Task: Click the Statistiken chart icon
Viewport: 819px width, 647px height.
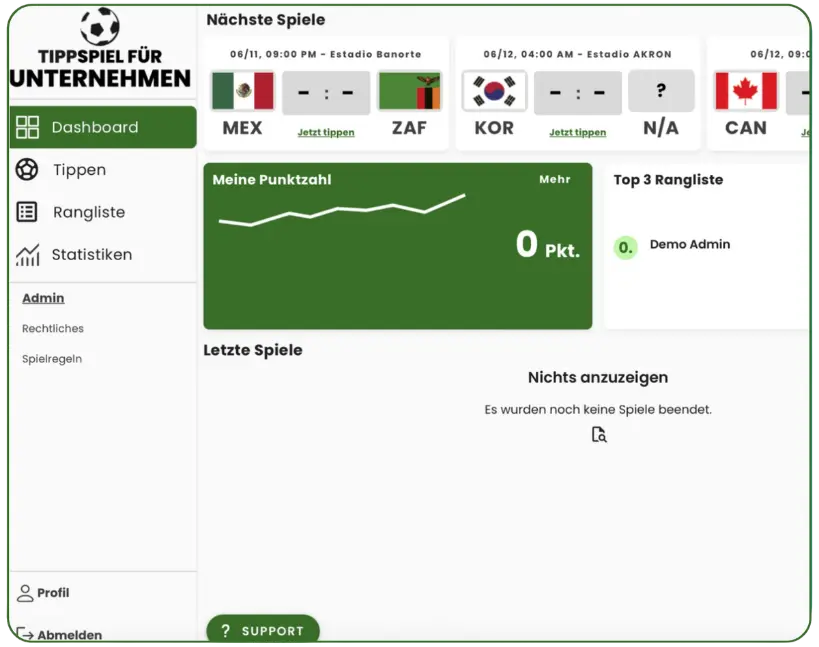Action: [27, 255]
